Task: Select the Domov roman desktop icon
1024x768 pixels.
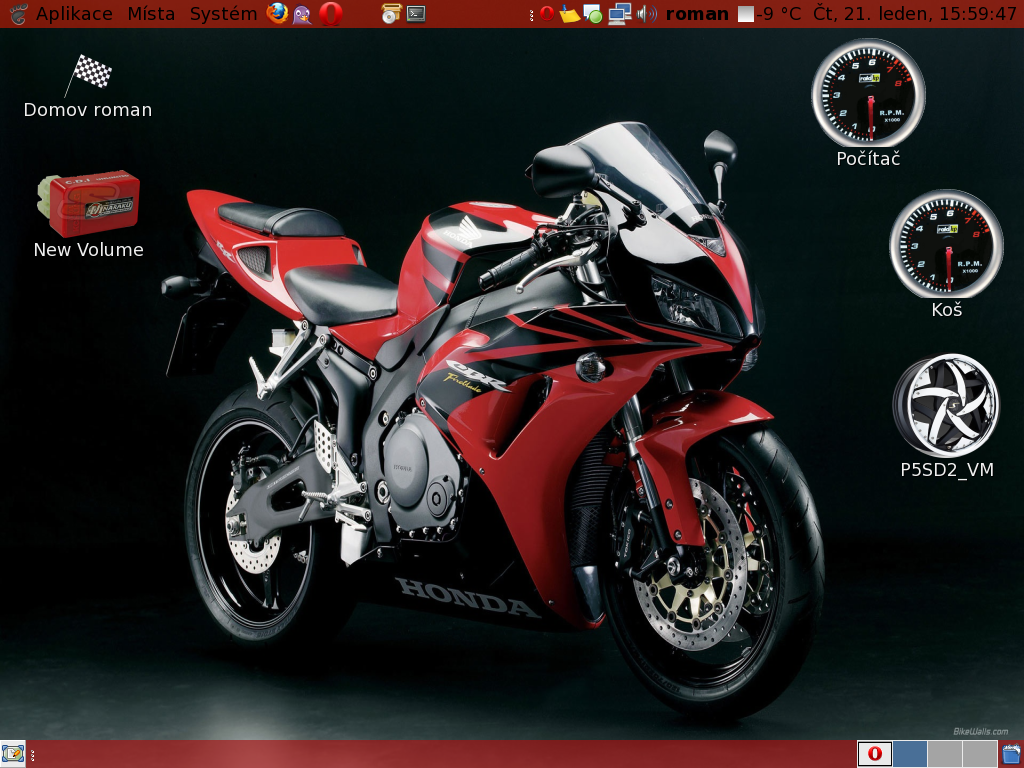Action: (88, 85)
